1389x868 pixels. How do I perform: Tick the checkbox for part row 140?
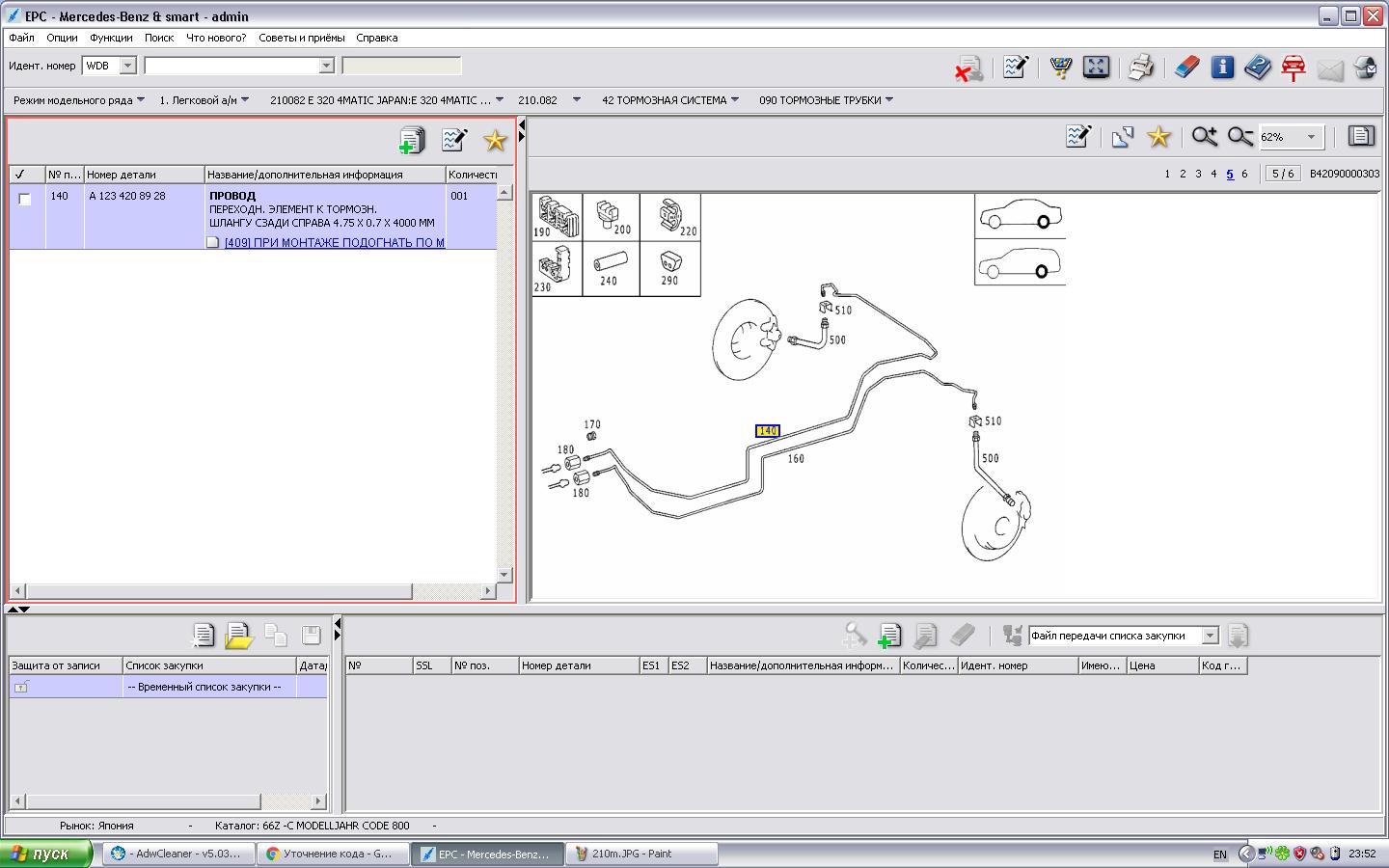click(x=25, y=199)
